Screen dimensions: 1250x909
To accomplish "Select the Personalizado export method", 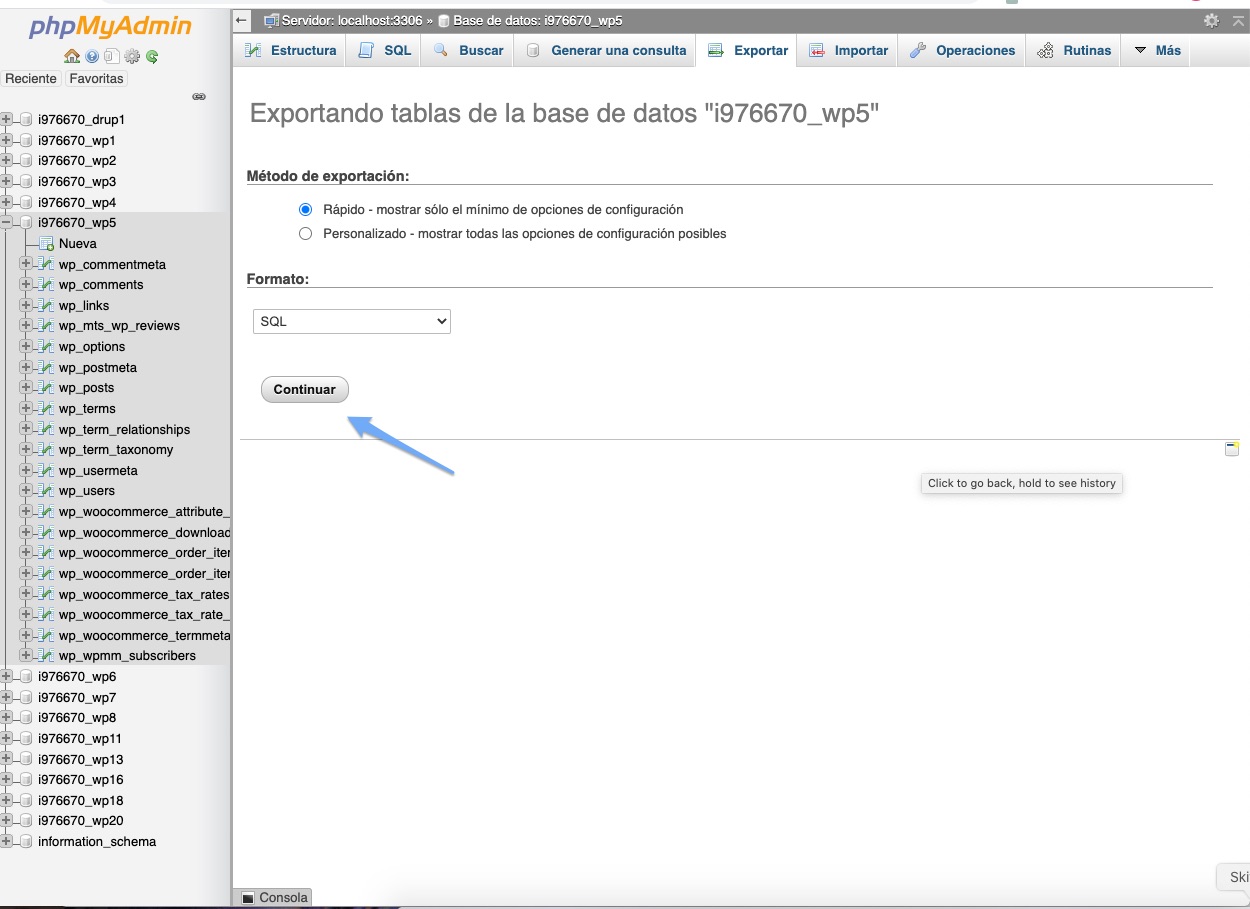I will (x=306, y=234).
